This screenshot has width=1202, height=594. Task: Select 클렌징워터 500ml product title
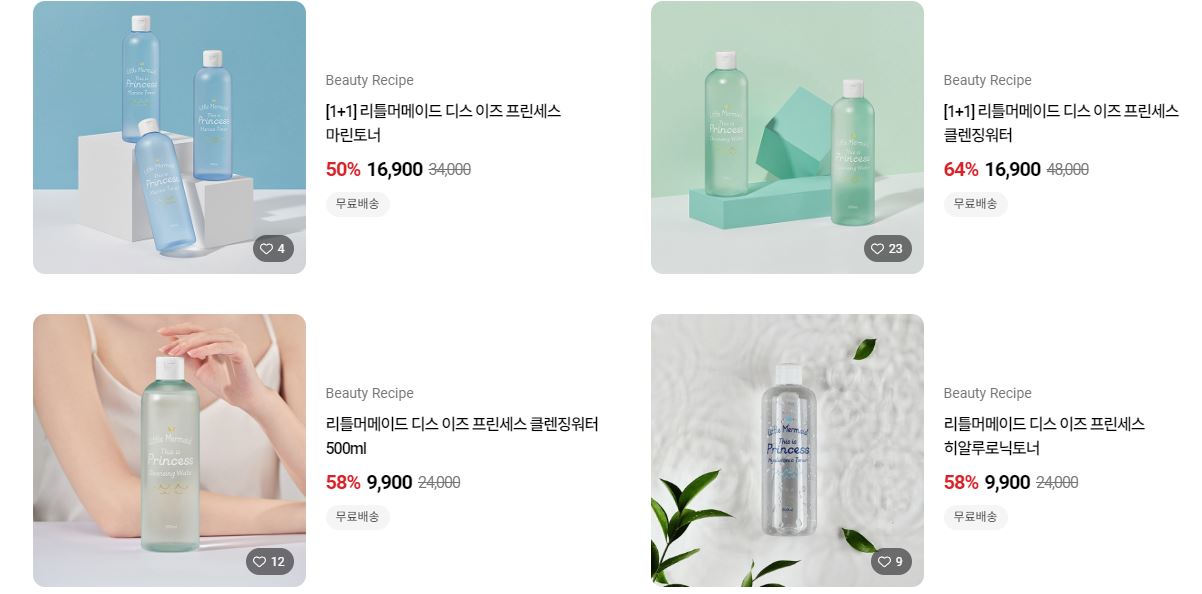462,436
